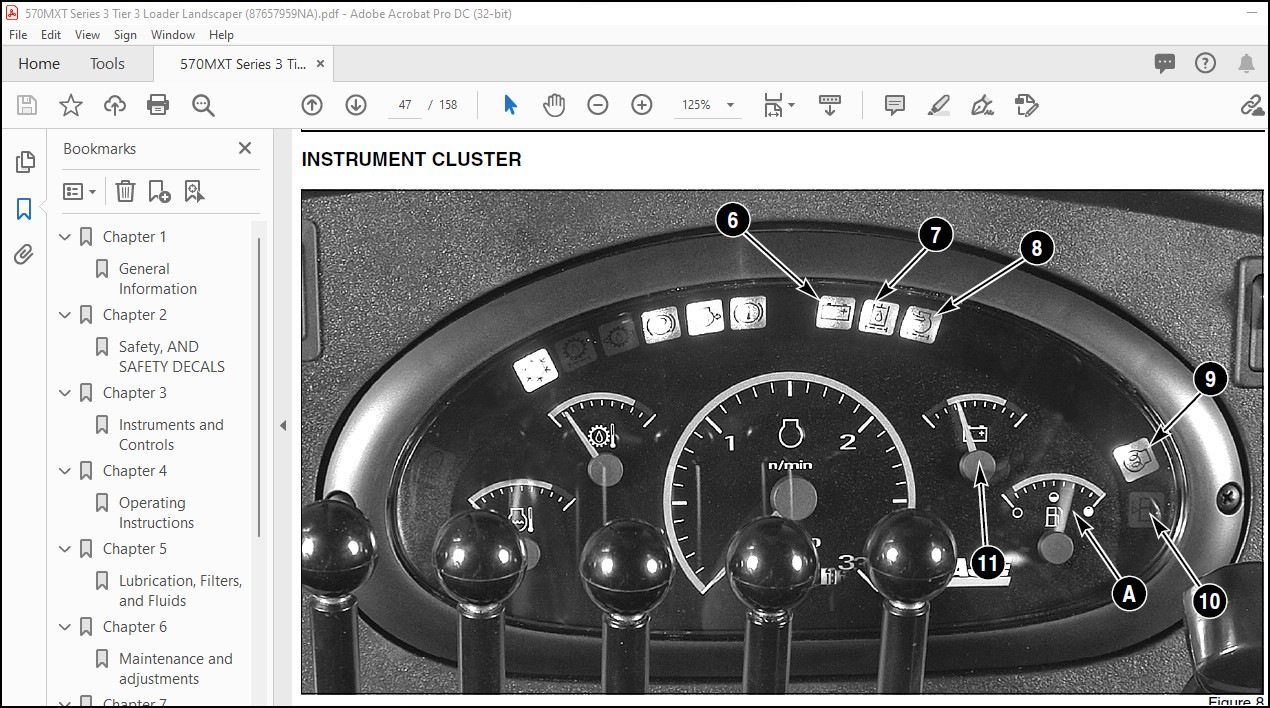Jump to Safety, AND SAFETY DECALS bookmark
Viewport: 1270px width, 708px height.
pos(172,357)
